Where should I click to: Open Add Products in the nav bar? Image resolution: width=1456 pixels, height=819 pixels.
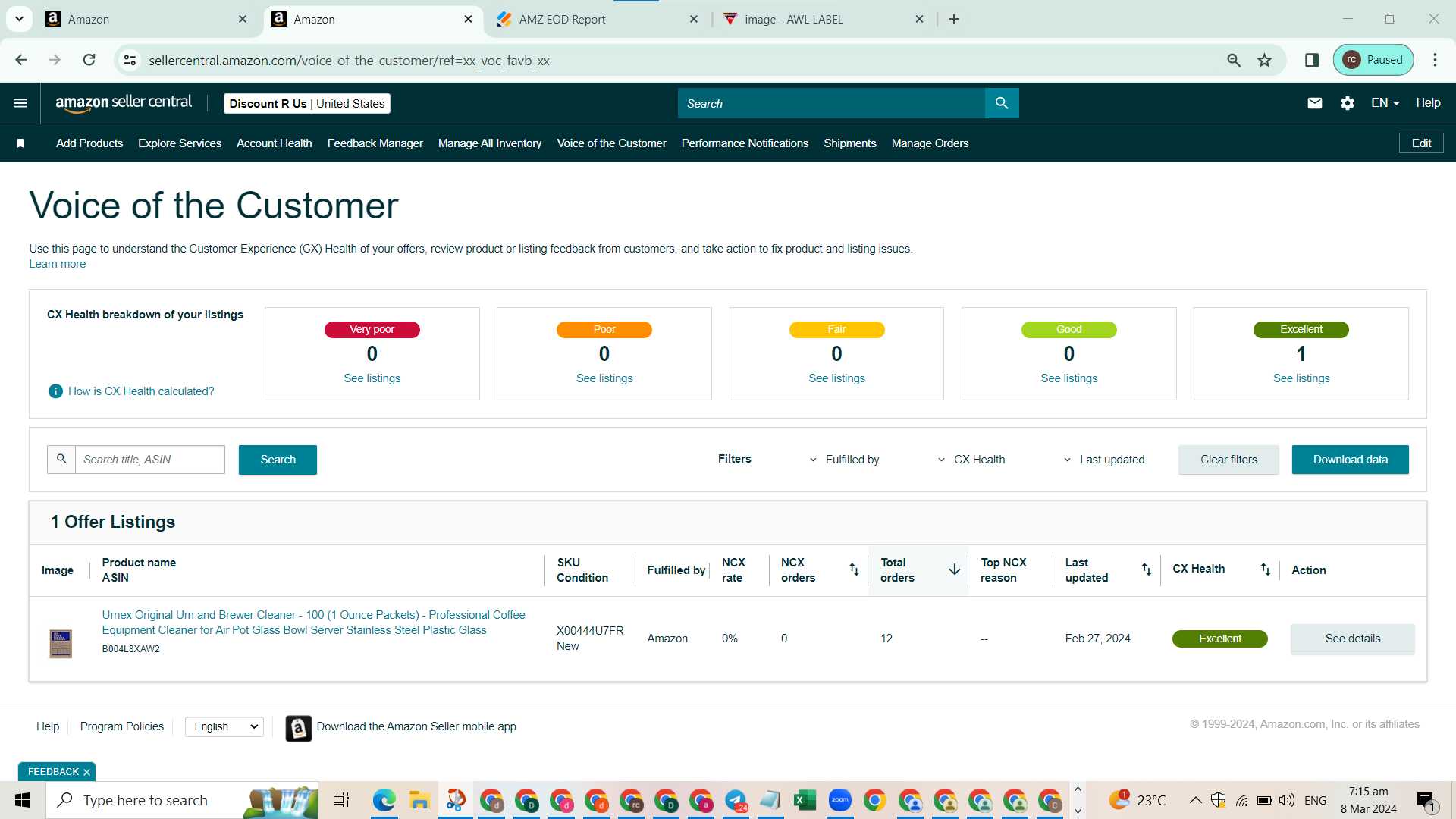pyautogui.click(x=89, y=143)
